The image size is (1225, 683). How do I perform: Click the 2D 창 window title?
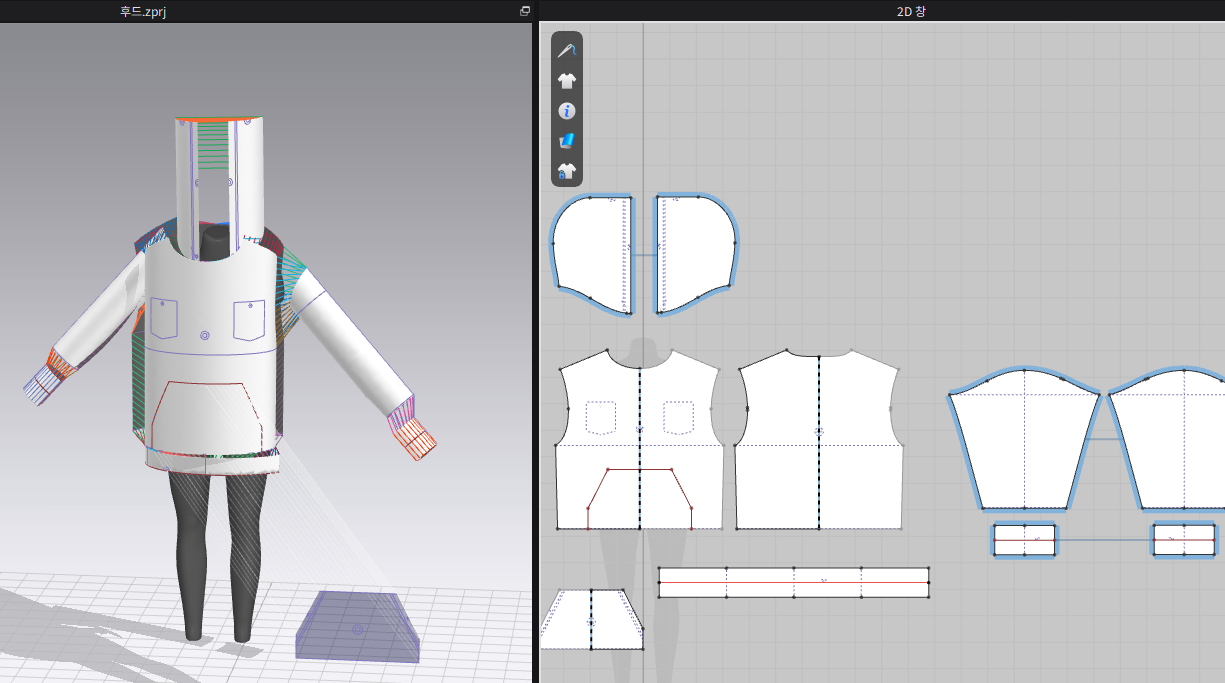[x=911, y=11]
